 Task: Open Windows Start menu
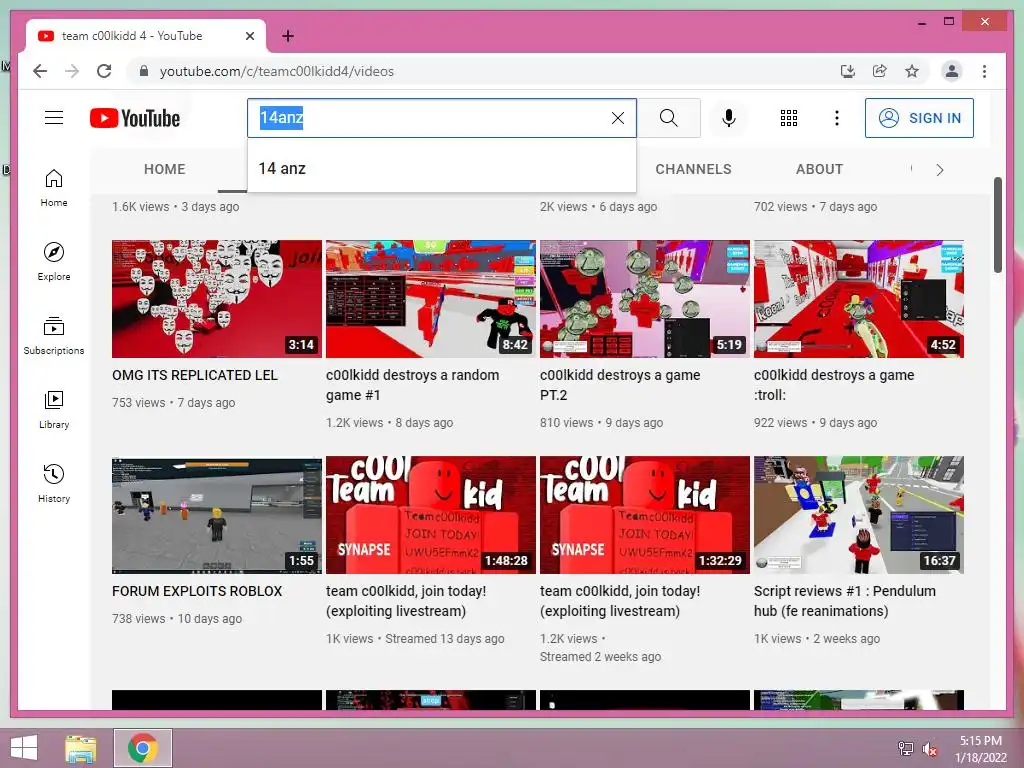click(x=24, y=748)
